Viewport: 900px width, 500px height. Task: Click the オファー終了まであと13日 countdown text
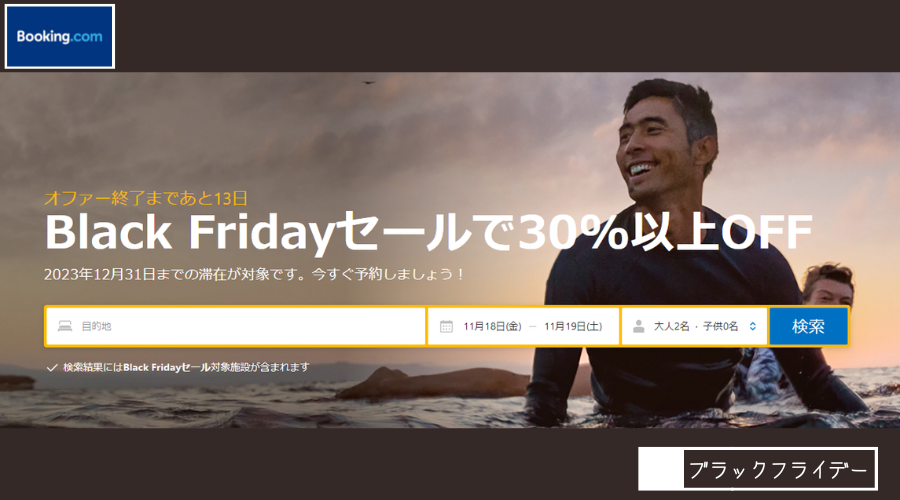coord(146,199)
